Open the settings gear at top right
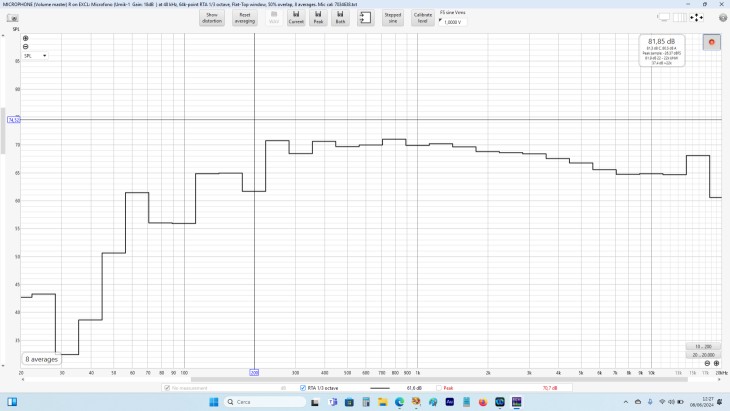Viewport: 730px width, 411px height. coord(723,18)
